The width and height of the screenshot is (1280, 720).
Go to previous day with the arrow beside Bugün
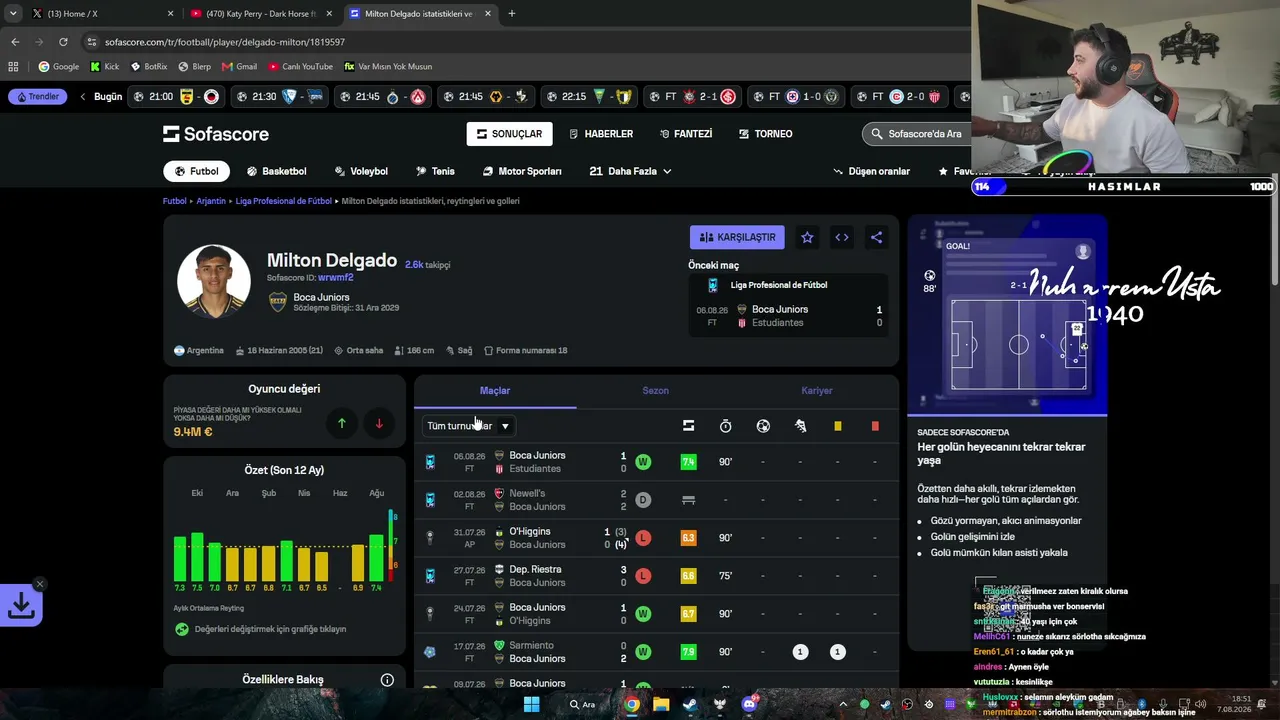83,97
